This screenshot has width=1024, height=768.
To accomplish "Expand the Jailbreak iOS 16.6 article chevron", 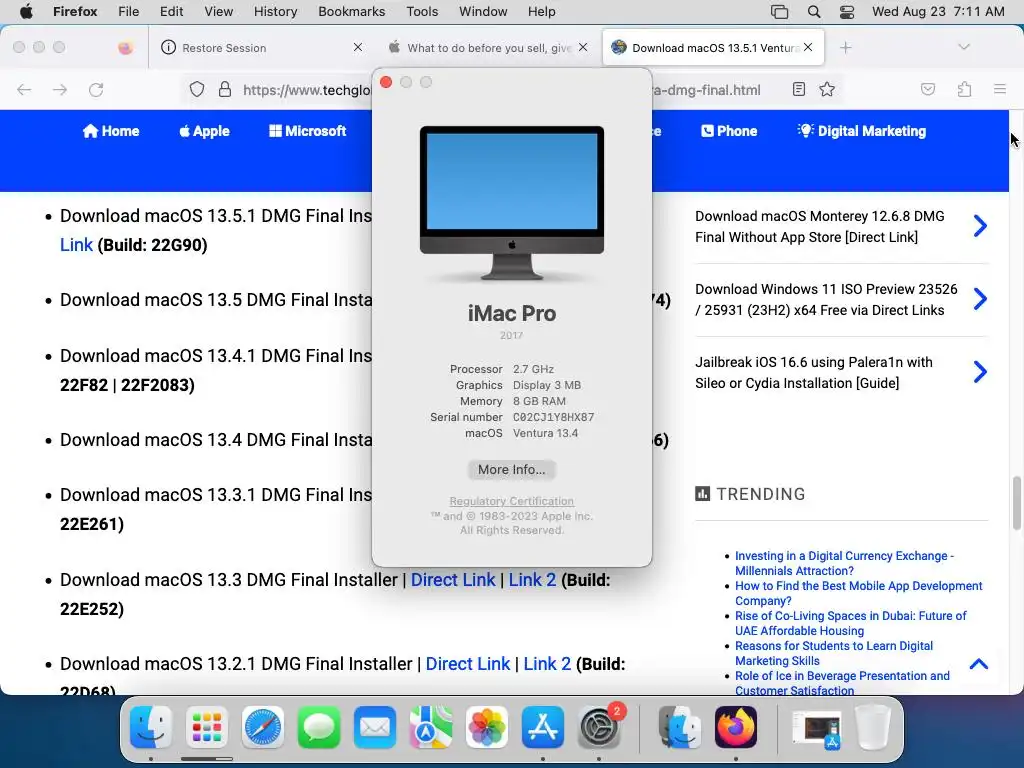I will 980,372.
